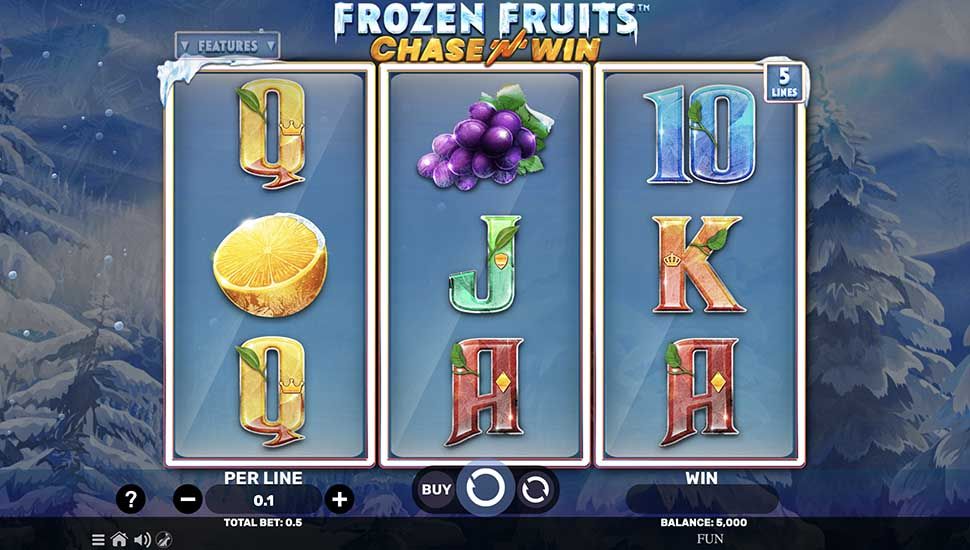Enable autoplay with the circular arrows icon

535,490
